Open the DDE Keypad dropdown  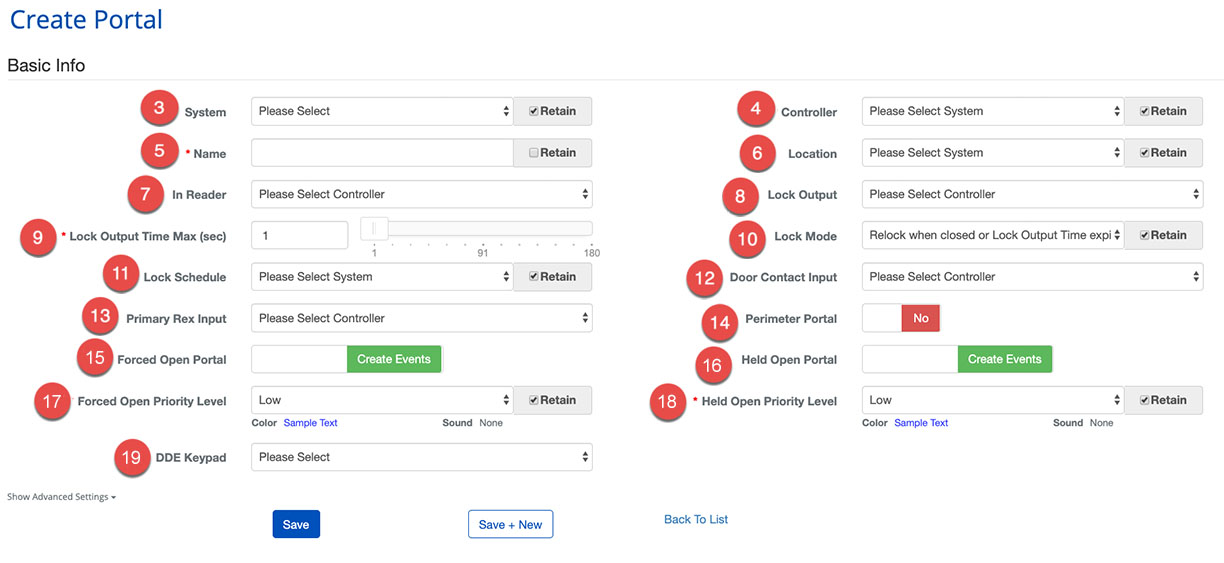tap(421, 457)
